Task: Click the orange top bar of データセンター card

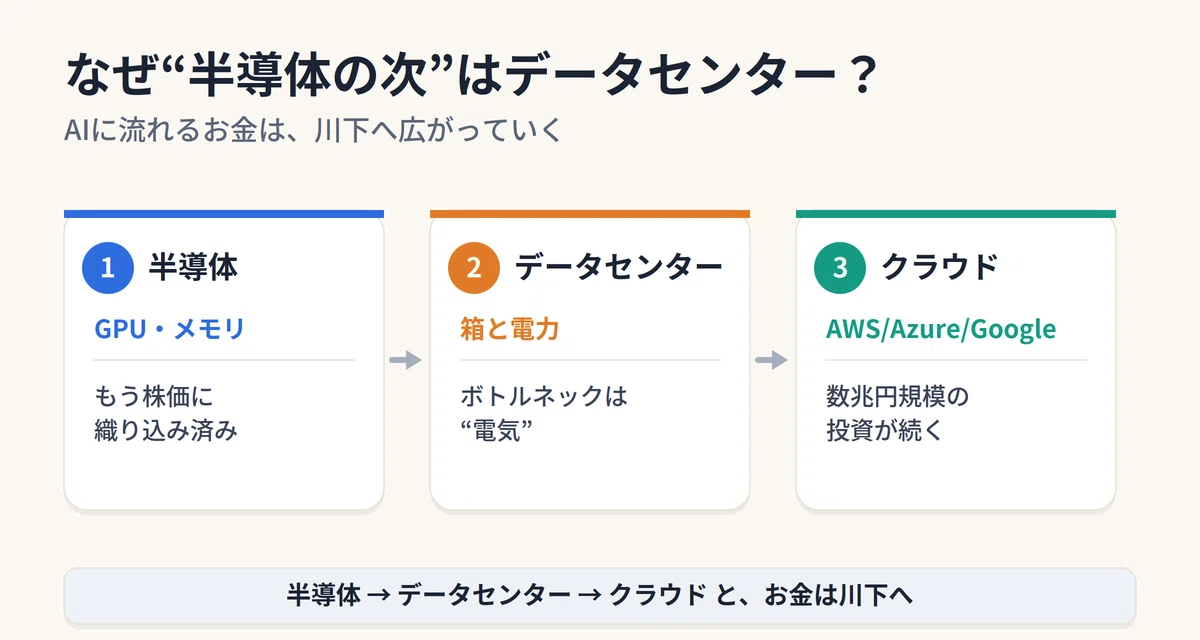Action: (x=590, y=213)
